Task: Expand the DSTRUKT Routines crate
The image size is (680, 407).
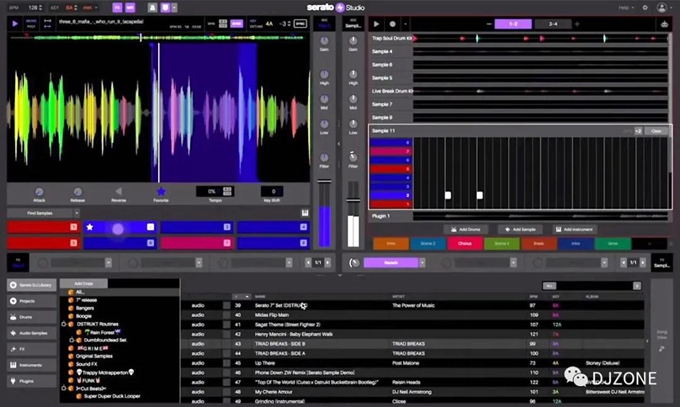Action: click(64, 324)
